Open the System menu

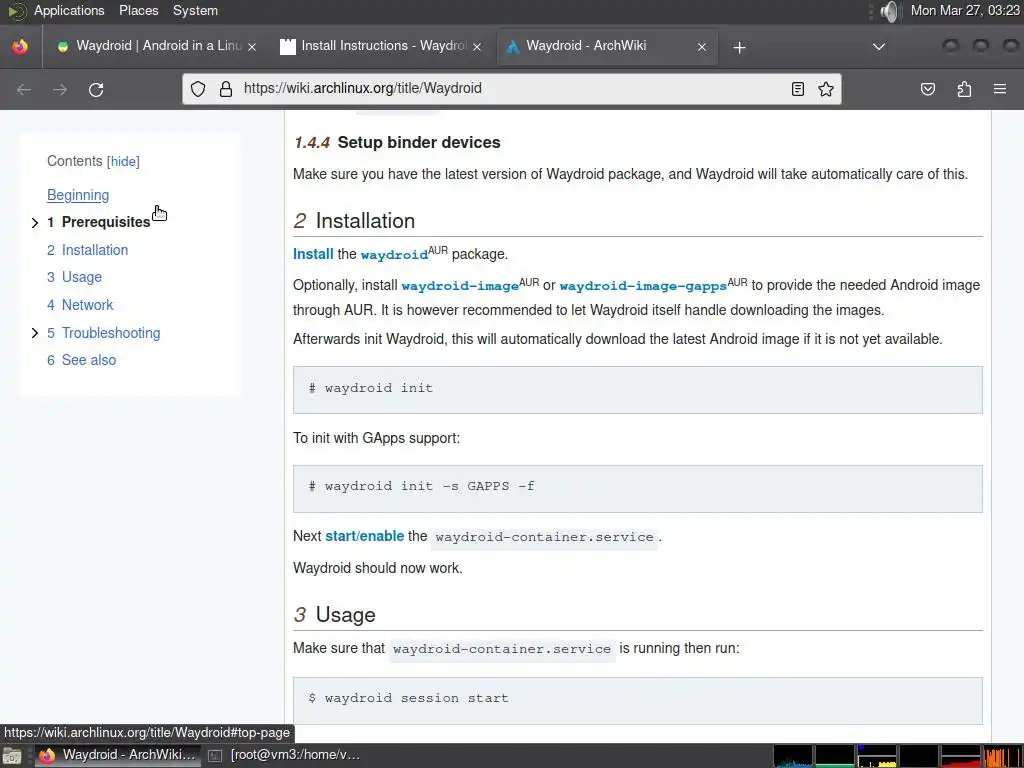click(195, 10)
